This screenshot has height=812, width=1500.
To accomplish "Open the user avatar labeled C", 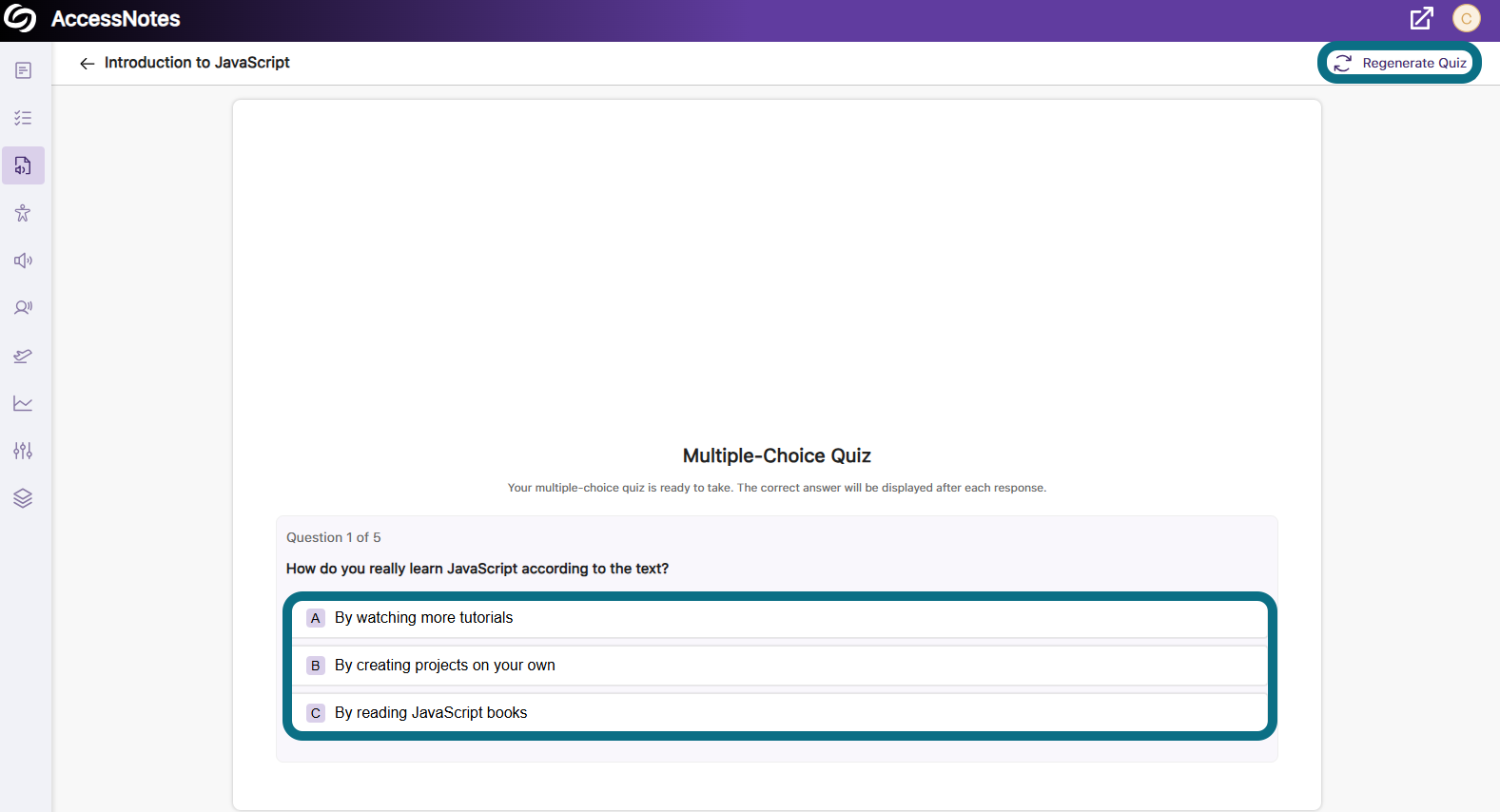I will tap(1467, 18).
